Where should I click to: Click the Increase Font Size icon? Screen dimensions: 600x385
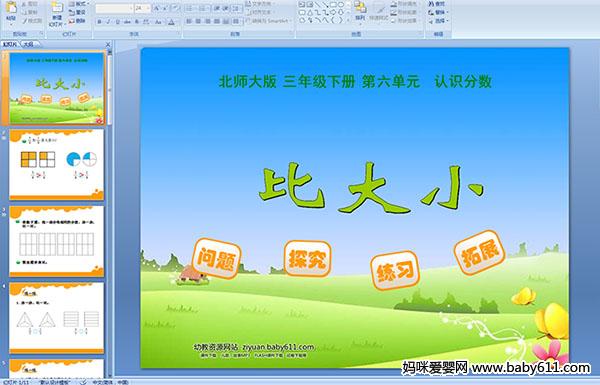157,8
